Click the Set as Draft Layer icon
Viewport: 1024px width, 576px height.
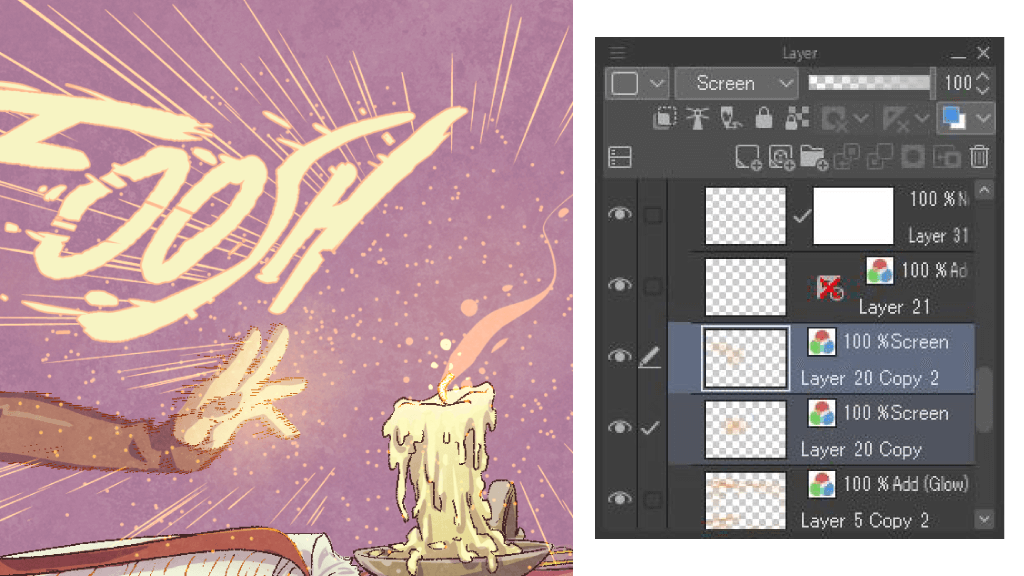point(731,119)
